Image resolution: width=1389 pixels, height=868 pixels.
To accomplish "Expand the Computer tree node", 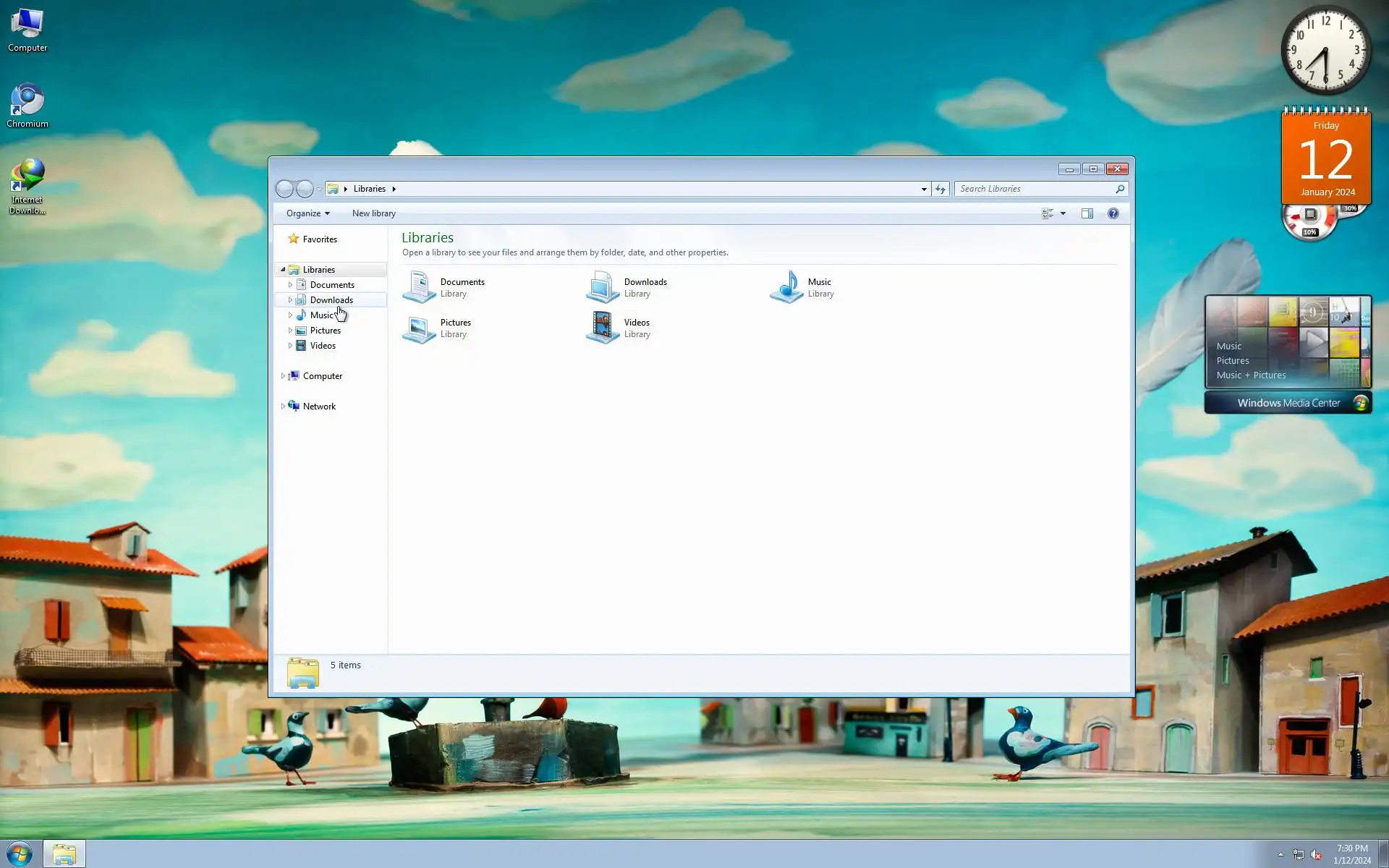I will (x=283, y=376).
